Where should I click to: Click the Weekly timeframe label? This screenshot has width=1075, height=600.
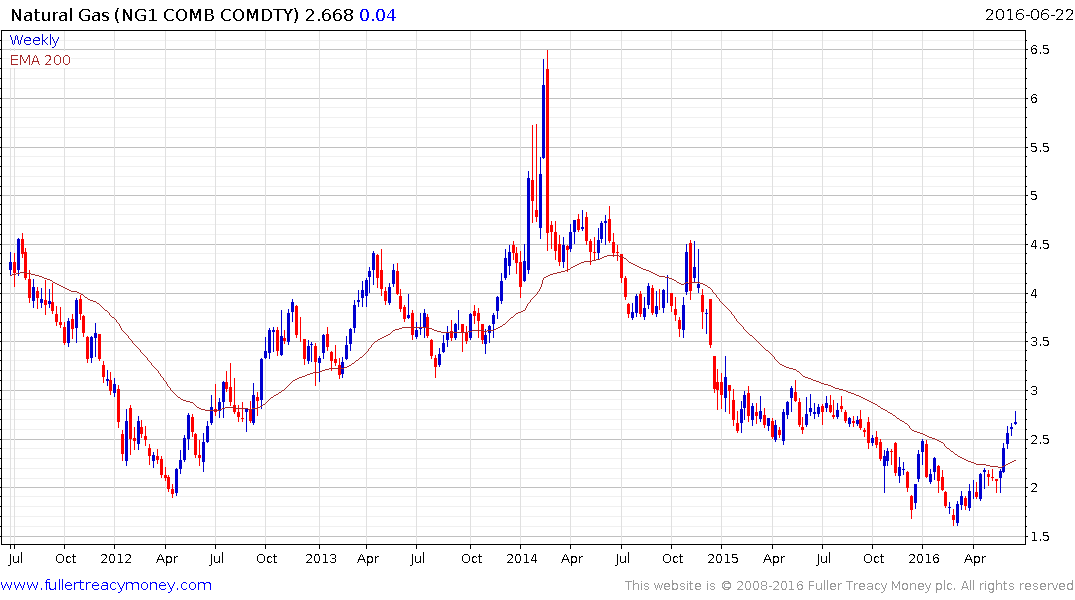tap(34, 40)
